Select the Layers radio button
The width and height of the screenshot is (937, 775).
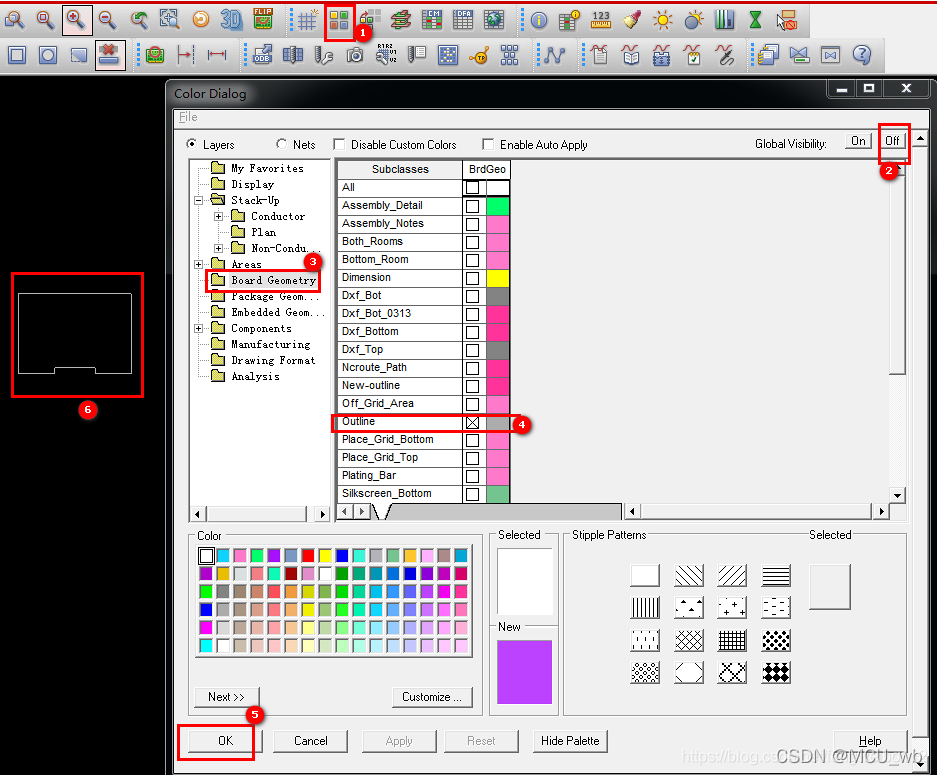coord(191,144)
